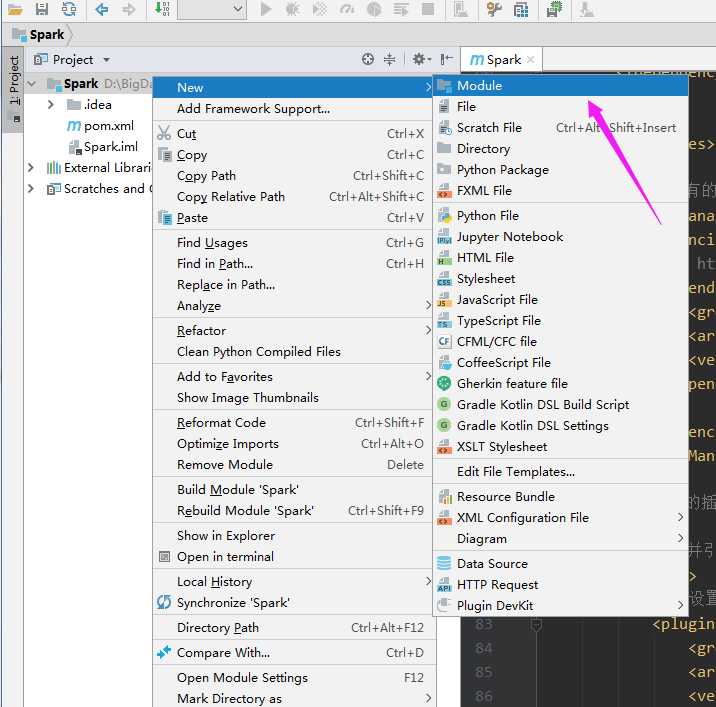Open the run configuration combo box

click(x=212, y=9)
